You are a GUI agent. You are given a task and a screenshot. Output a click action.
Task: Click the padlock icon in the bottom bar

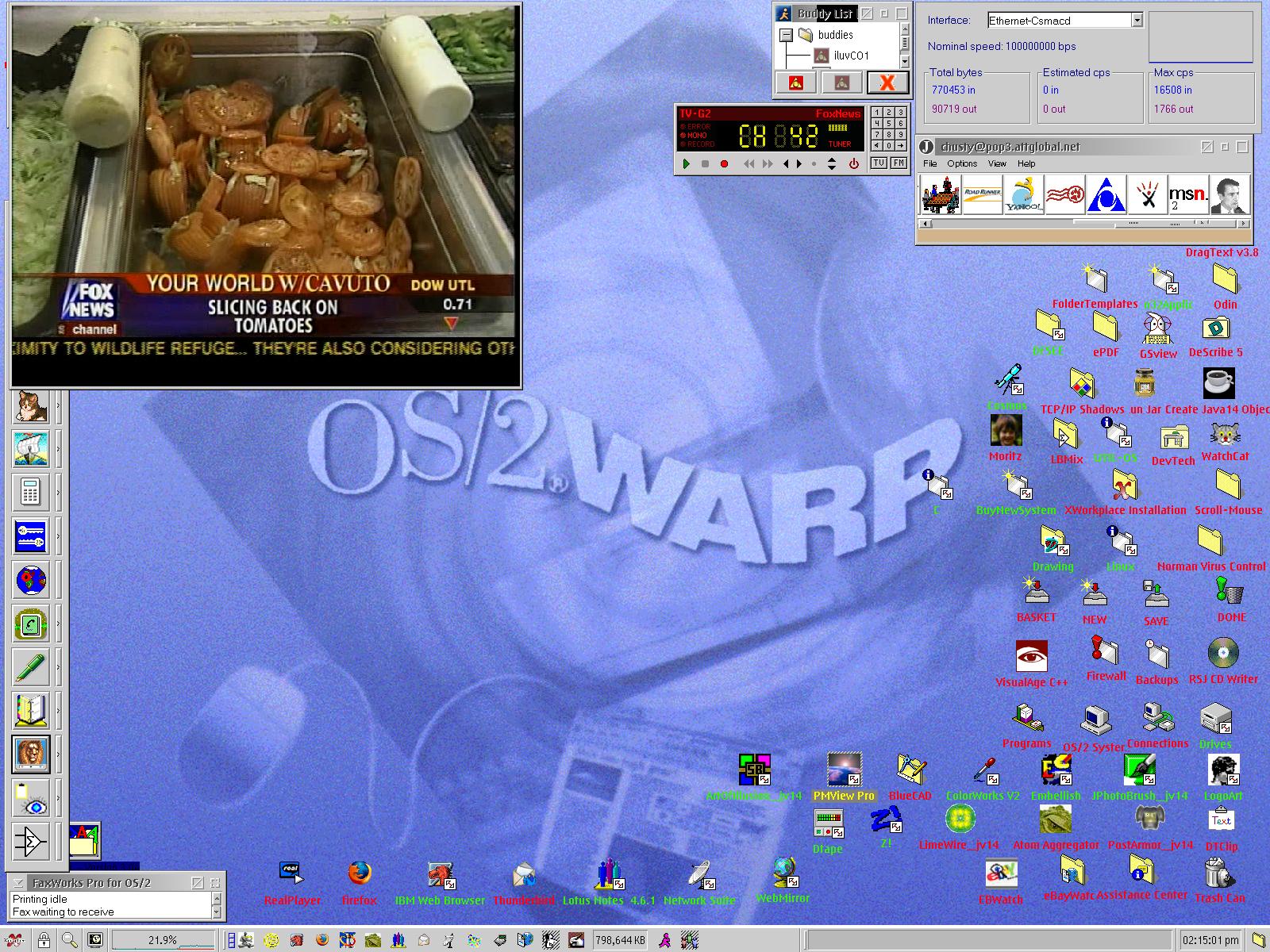pyautogui.click(x=44, y=940)
